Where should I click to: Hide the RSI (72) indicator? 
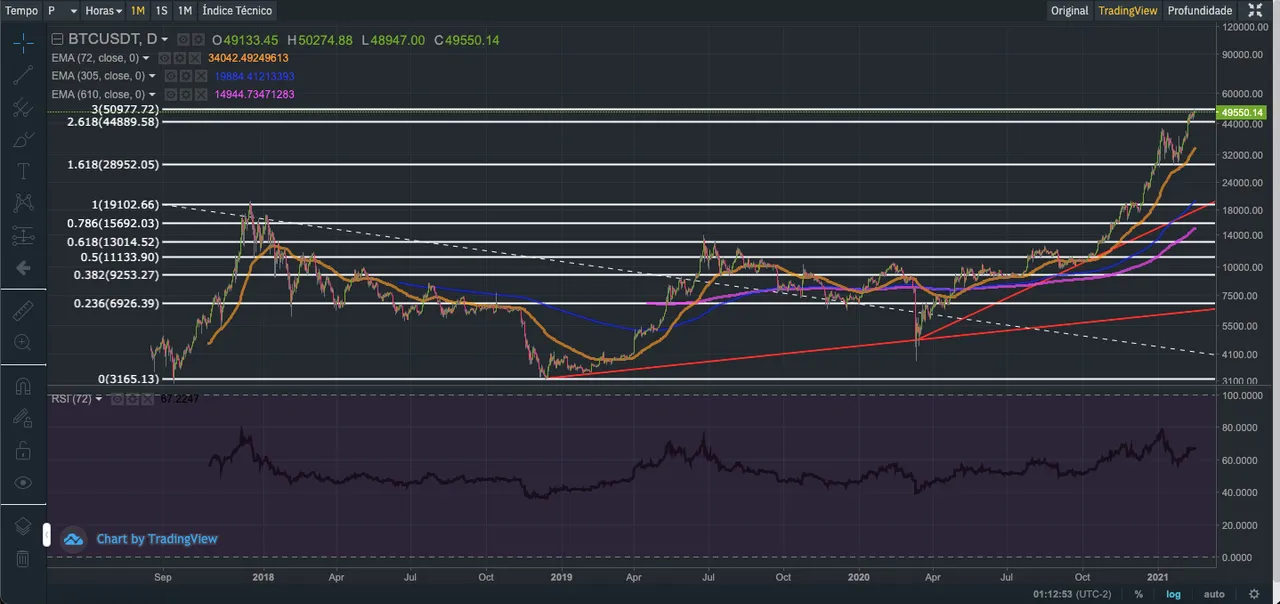tap(117, 399)
